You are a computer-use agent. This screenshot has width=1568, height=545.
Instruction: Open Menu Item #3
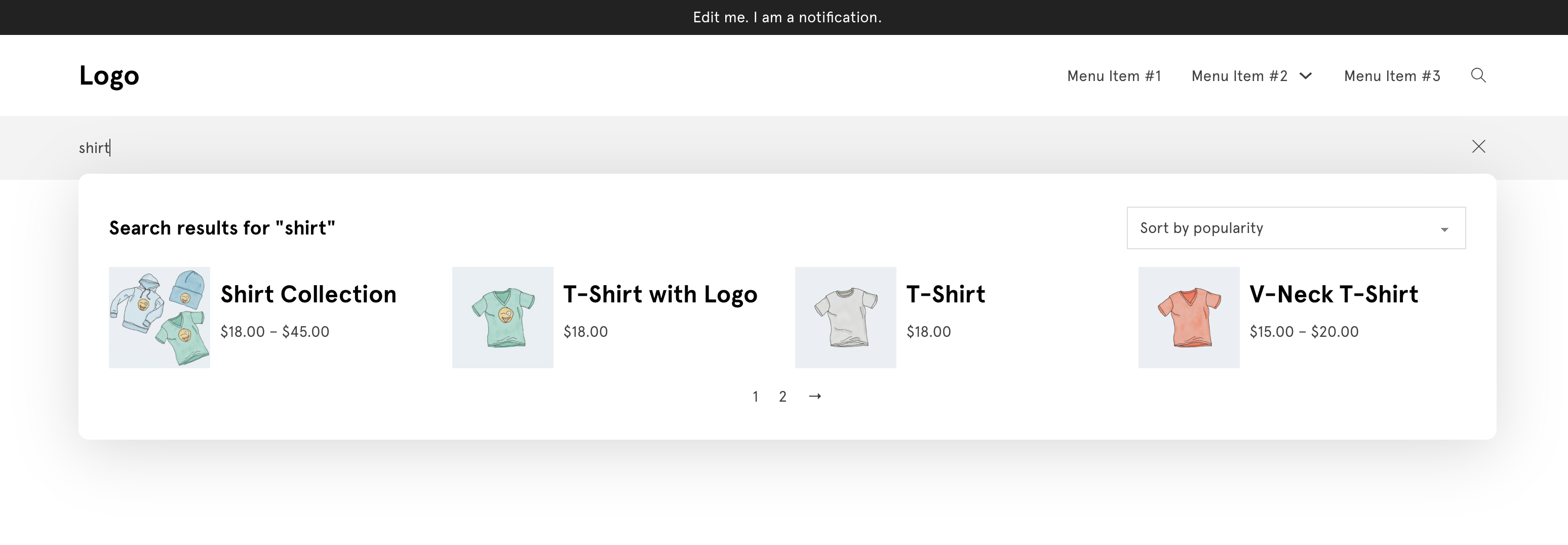coord(1391,76)
